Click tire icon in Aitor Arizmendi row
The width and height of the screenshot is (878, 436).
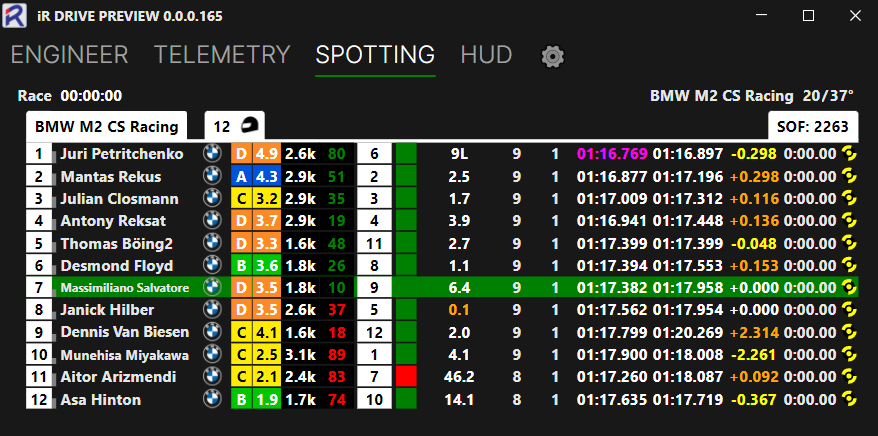click(849, 377)
